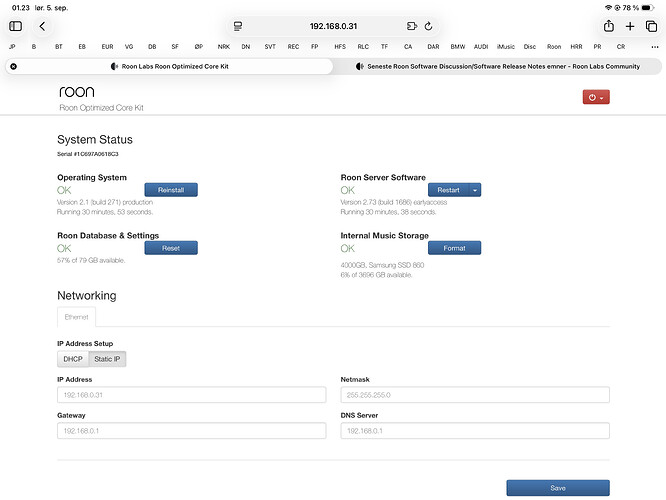Viewport: 666px width, 500px height.
Task: Open the AUDI bookmark
Action: [x=481, y=47]
